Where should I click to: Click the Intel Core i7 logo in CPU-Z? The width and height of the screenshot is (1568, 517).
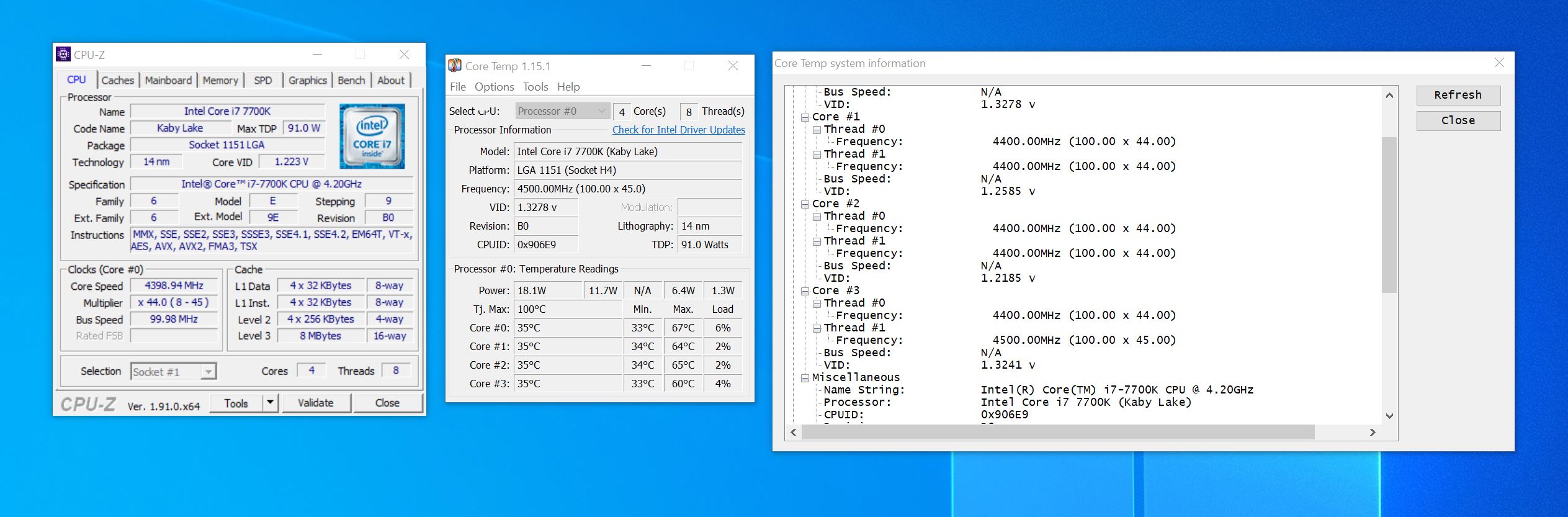click(372, 136)
